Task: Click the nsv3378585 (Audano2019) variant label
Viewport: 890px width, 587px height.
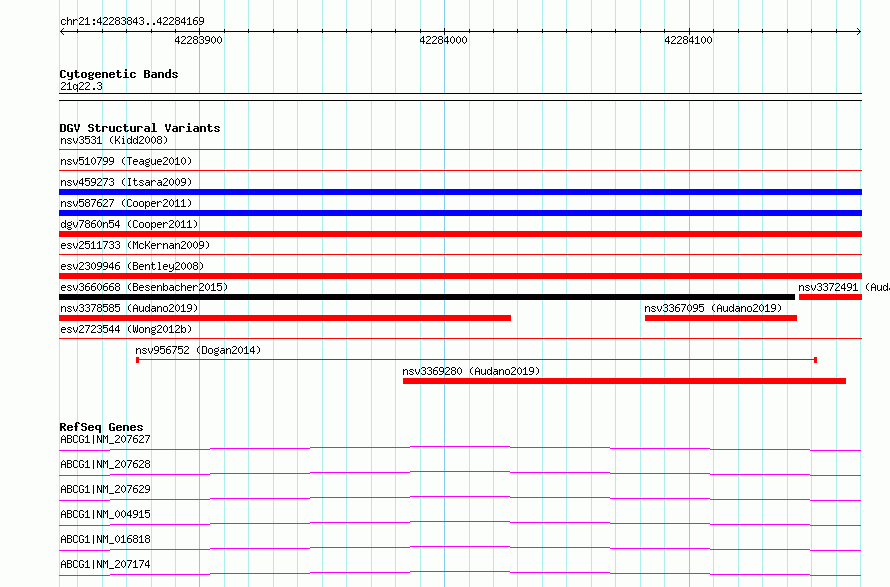Action: 129,308
